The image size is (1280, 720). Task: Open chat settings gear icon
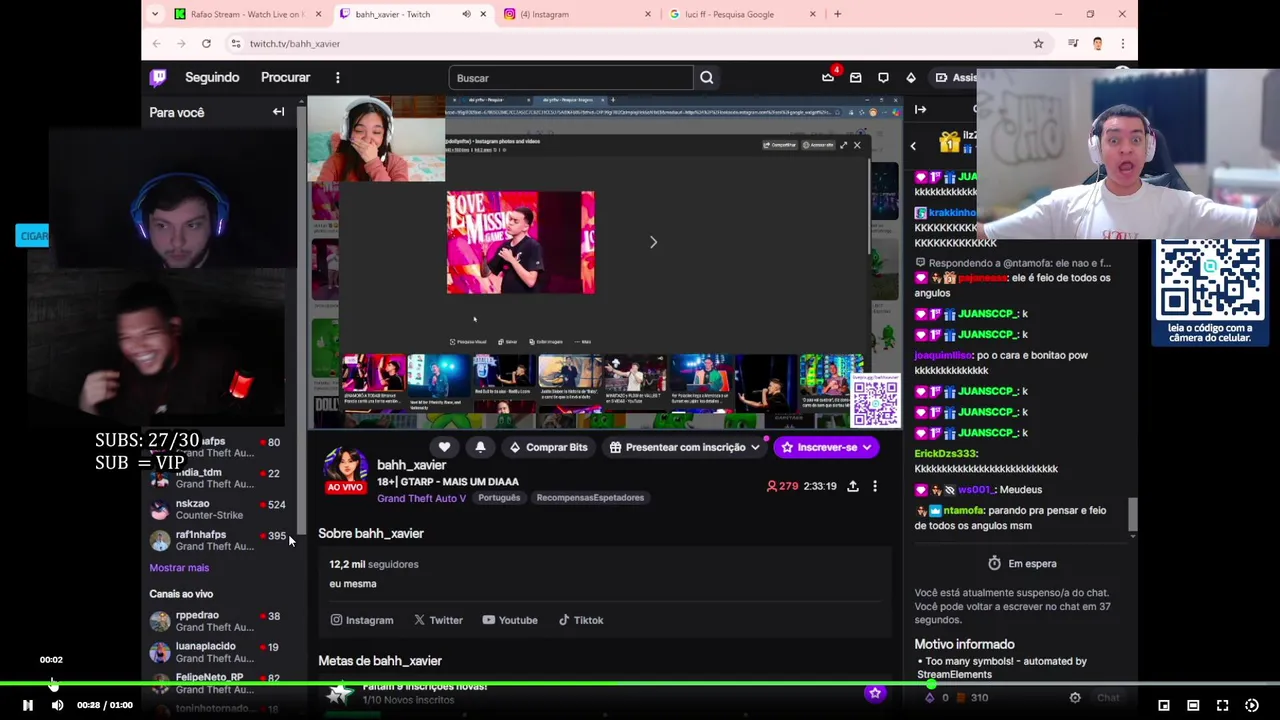1075,698
